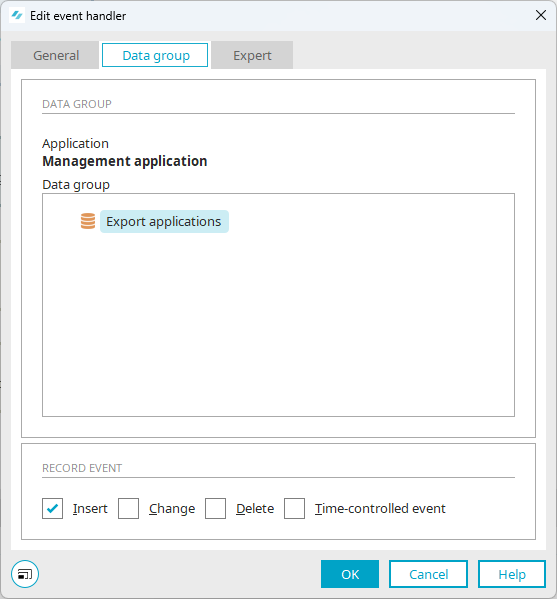Click the Delete label text

point(255,508)
